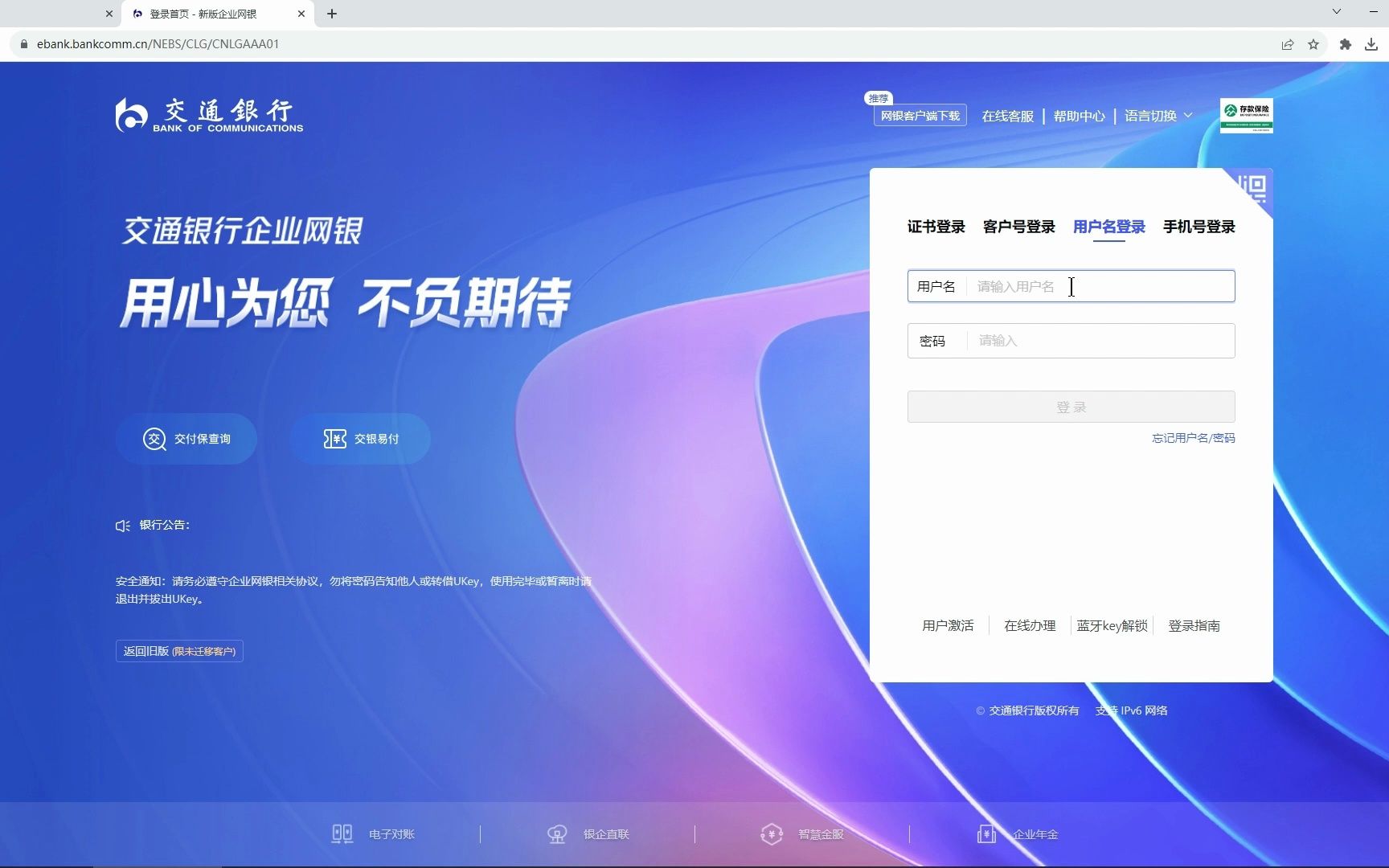
Task: Click the 安全通知 announcement text
Action: click(354, 590)
